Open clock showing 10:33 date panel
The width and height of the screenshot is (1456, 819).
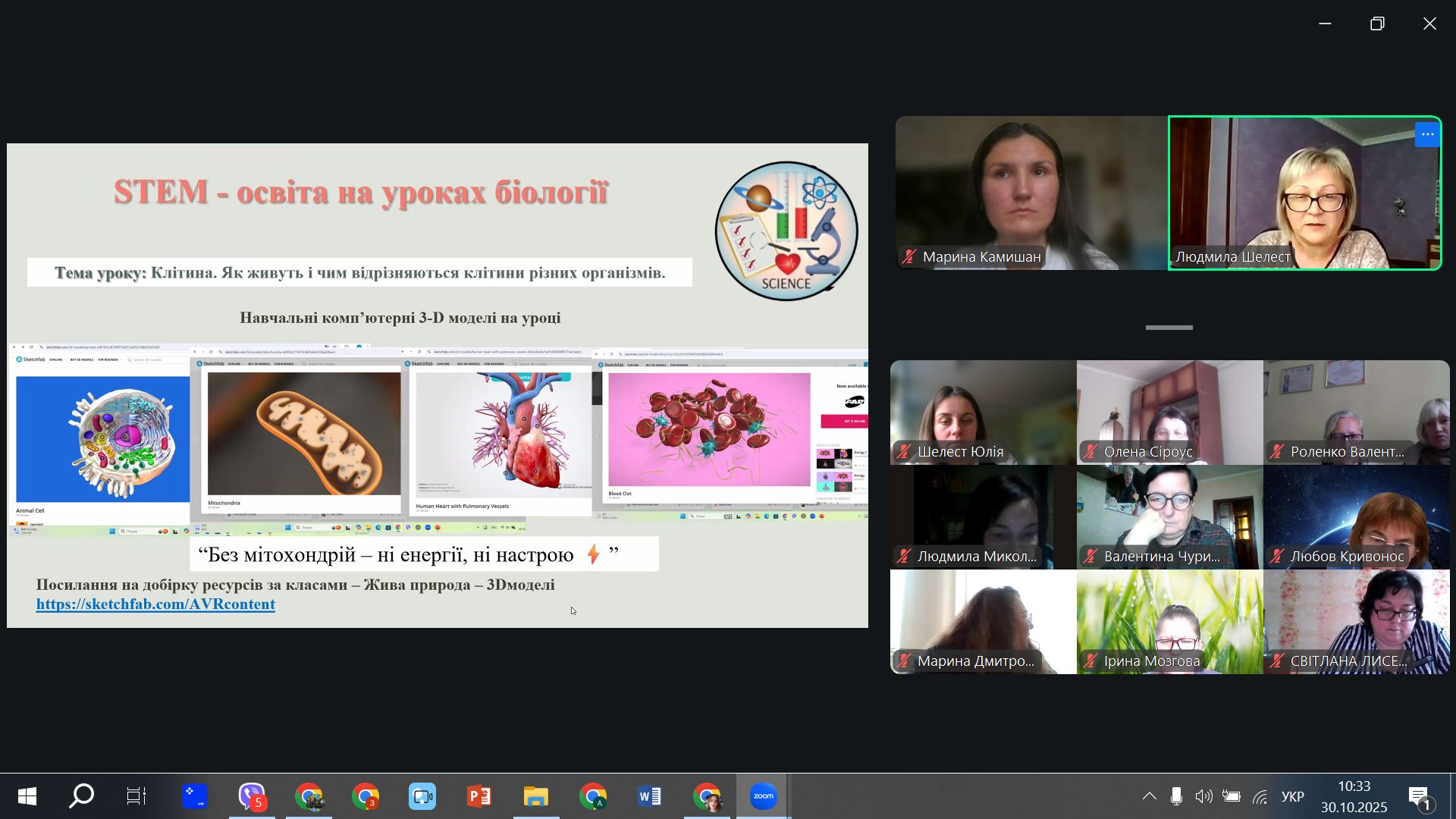pos(1354,796)
